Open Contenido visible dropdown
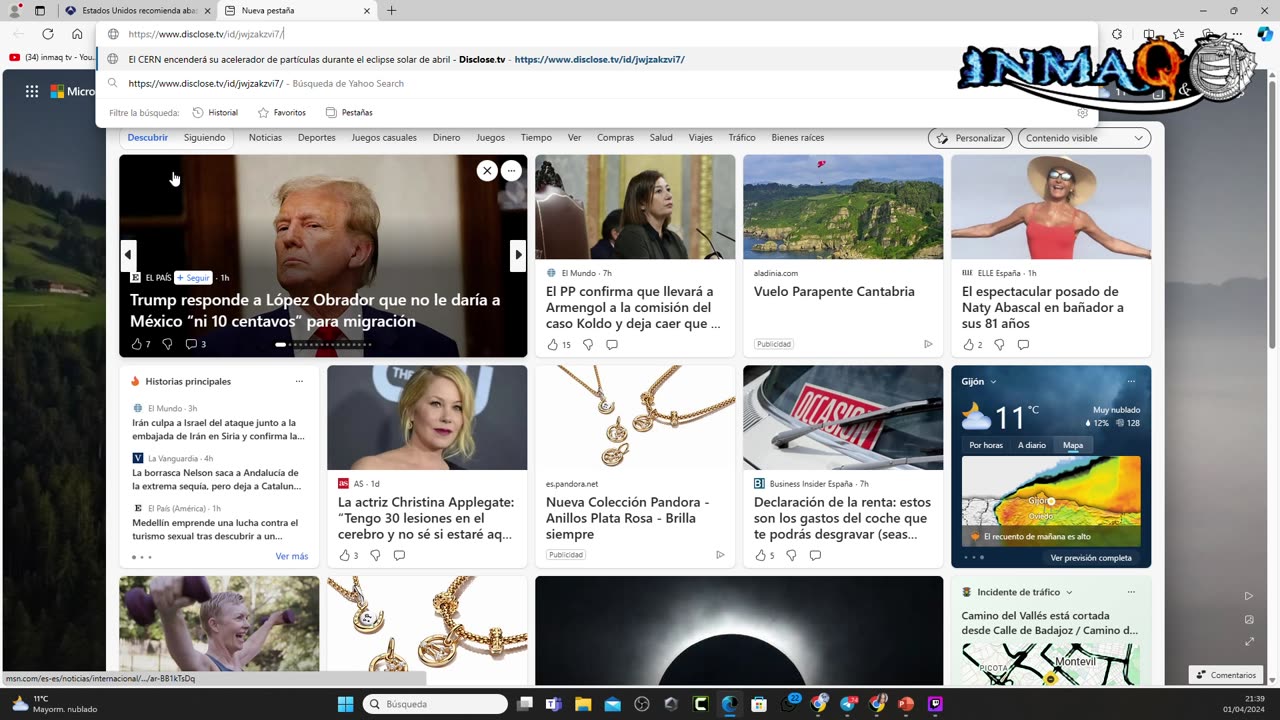 coord(1084,138)
